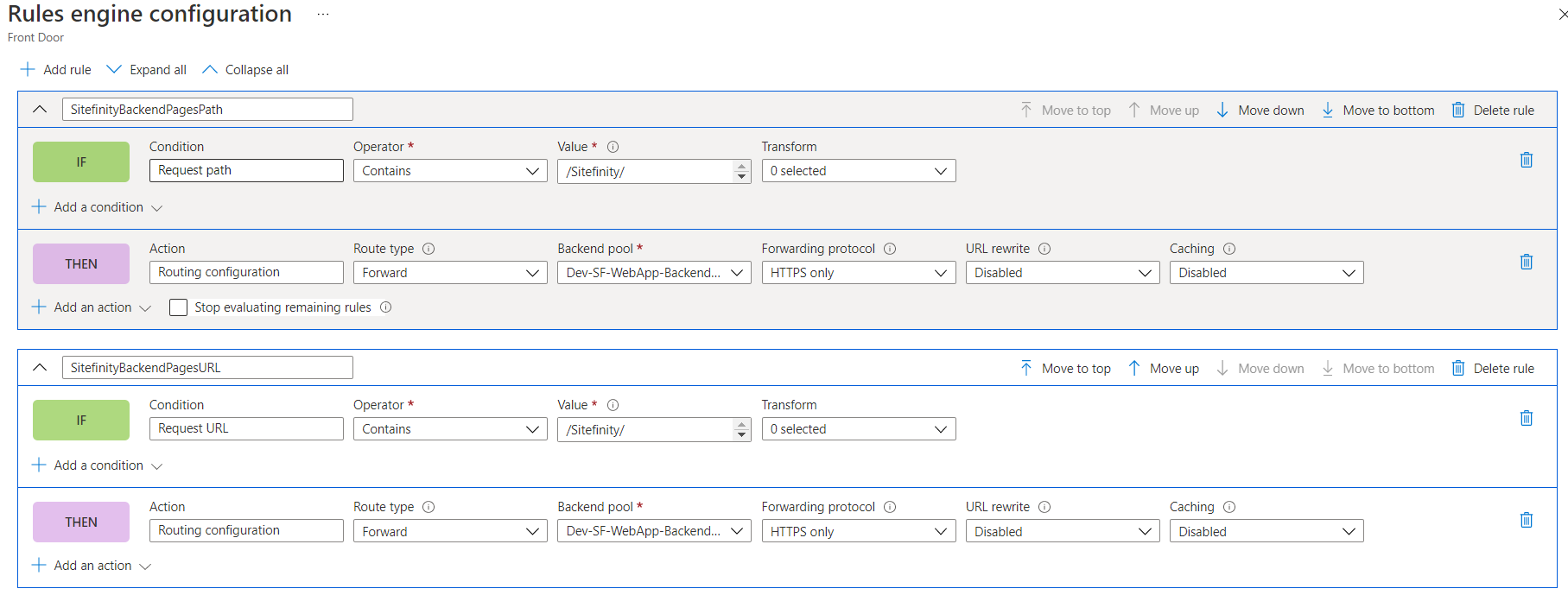Move SitefinityBackendPagesURL rule up
Viewport: 1568px width, 595px height.
coord(1163,369)
